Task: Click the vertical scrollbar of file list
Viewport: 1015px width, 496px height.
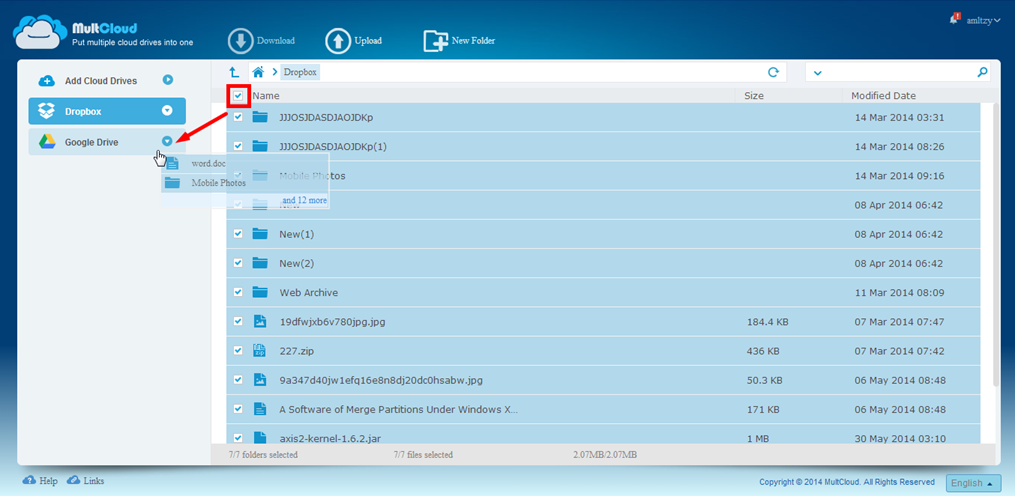Action: pos(993,250)
